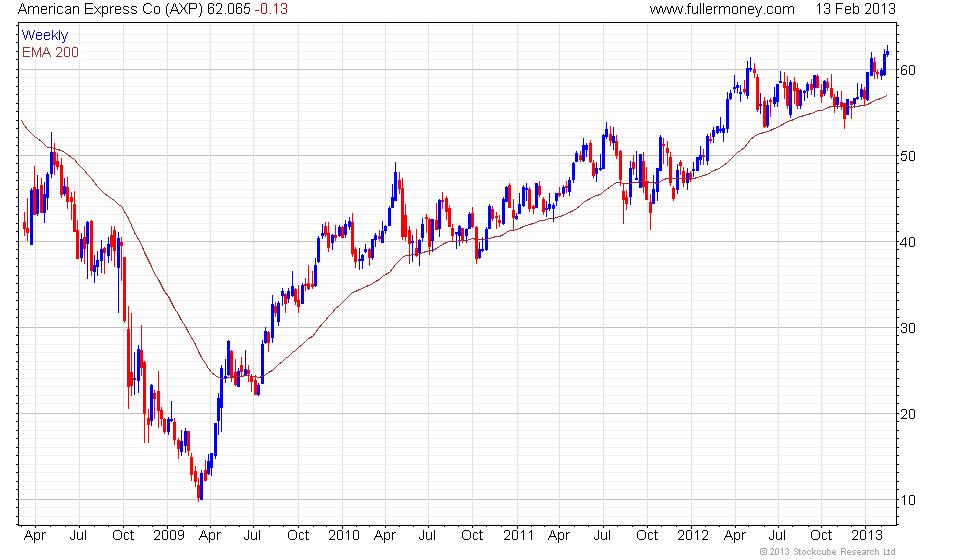Click the 60 price axis label
The image size is (980, 560).
click(908, 70)
